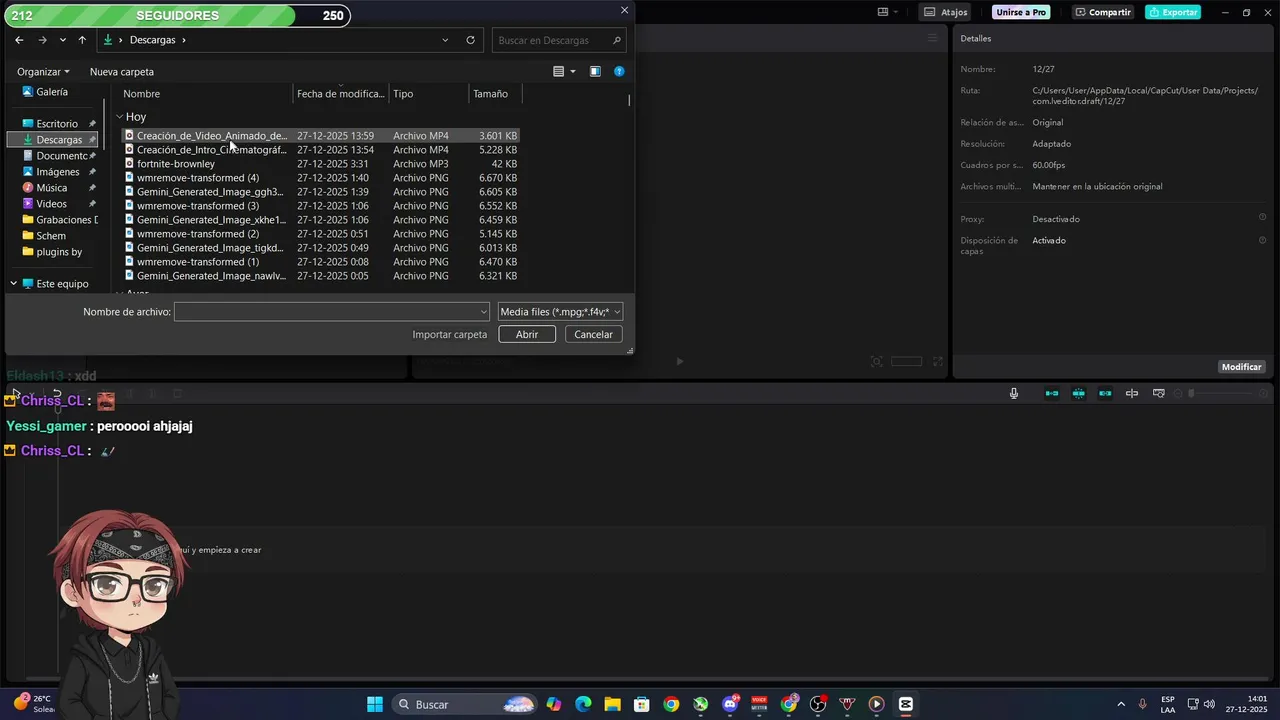Collapse the Hoy file group
1280x720 pixels.
coord(120,117)
